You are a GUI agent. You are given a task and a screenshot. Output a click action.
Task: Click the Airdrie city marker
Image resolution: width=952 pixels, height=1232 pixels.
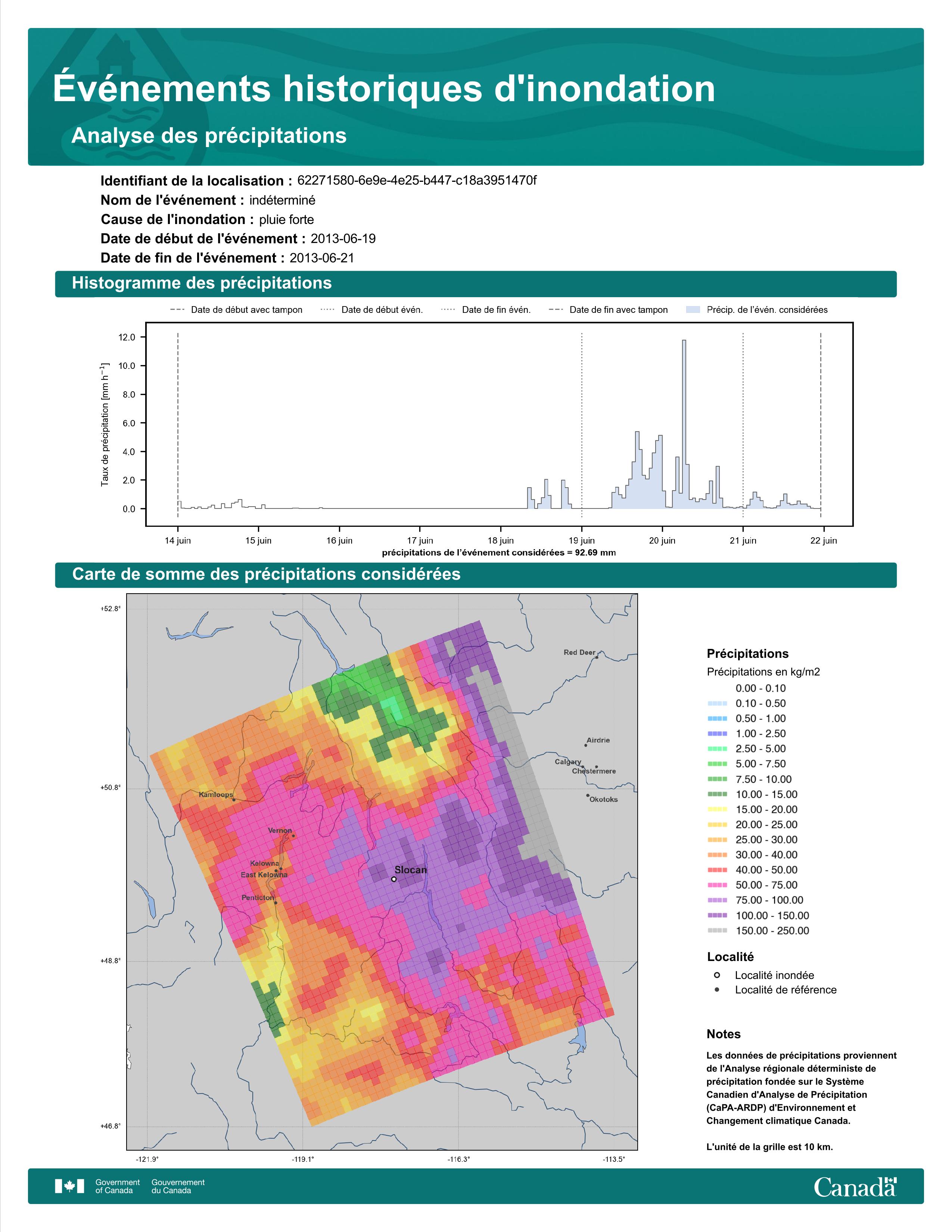[x=585, y=745]
